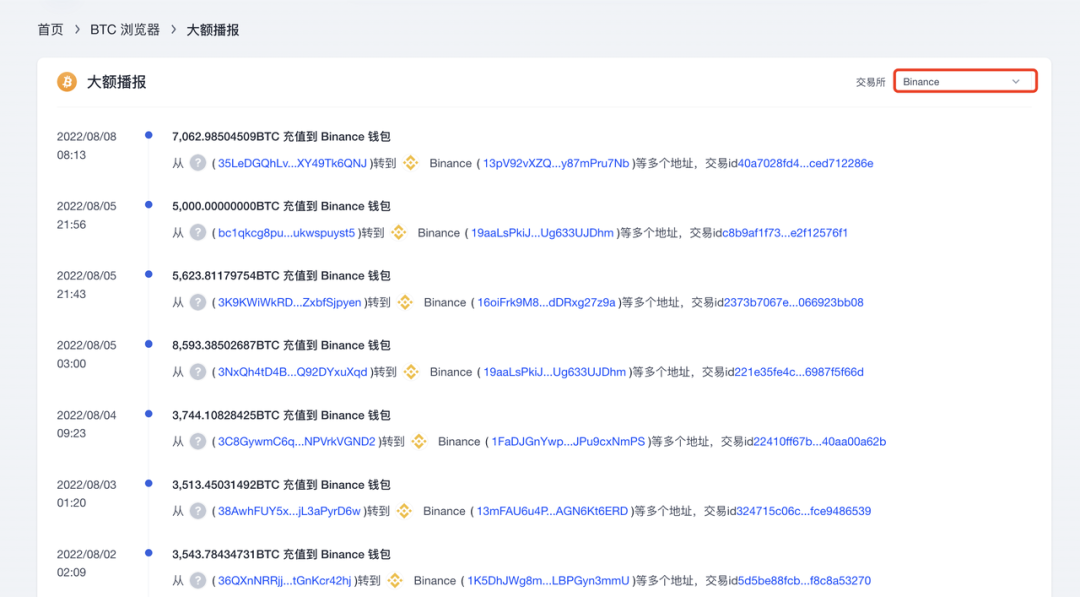Click the Binance logo before 13pV92vXZQ address
Viewport: 1080px width, 597px height.
[411, 163]
